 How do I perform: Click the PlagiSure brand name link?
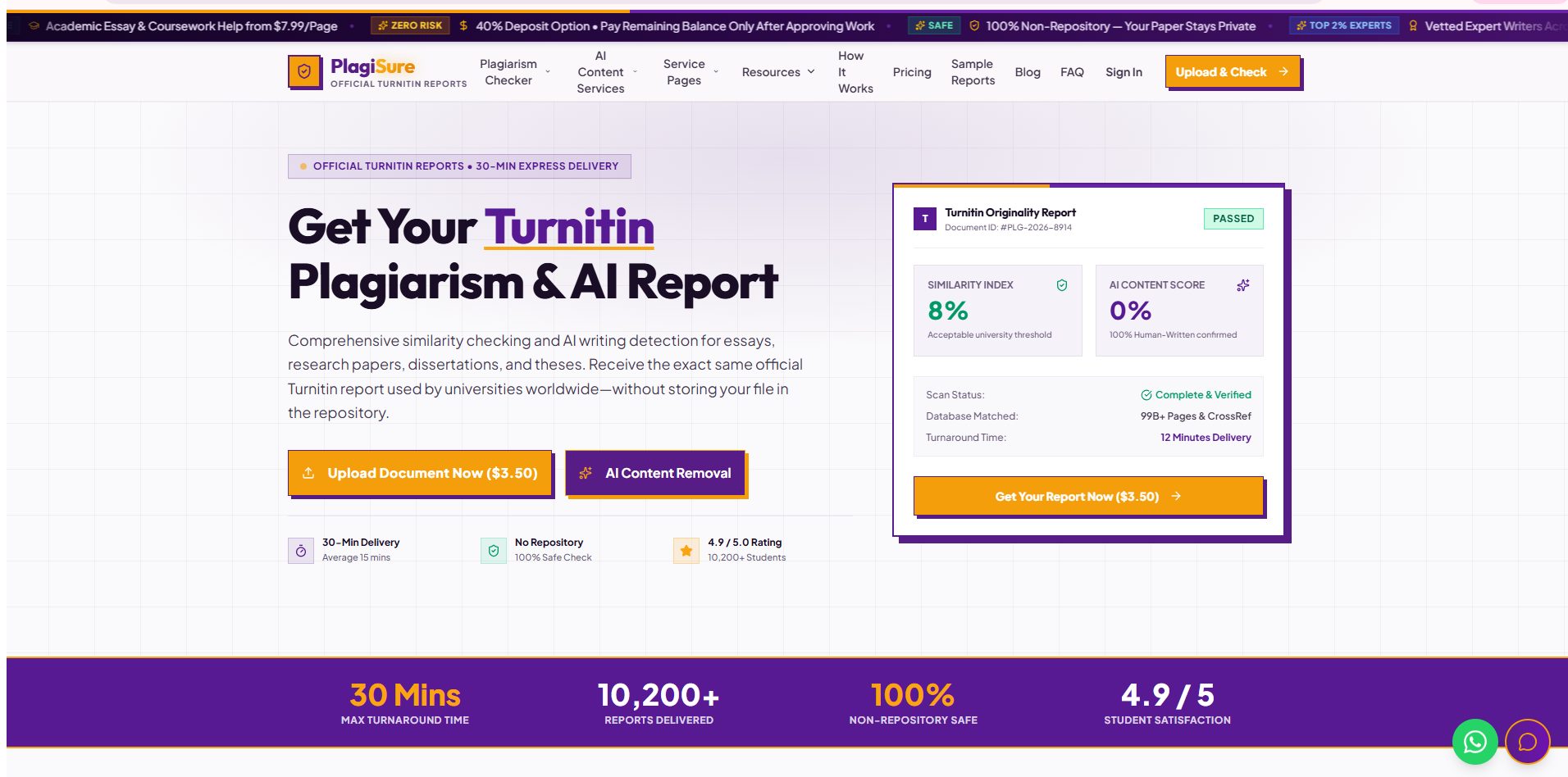[x=372, y=66]
